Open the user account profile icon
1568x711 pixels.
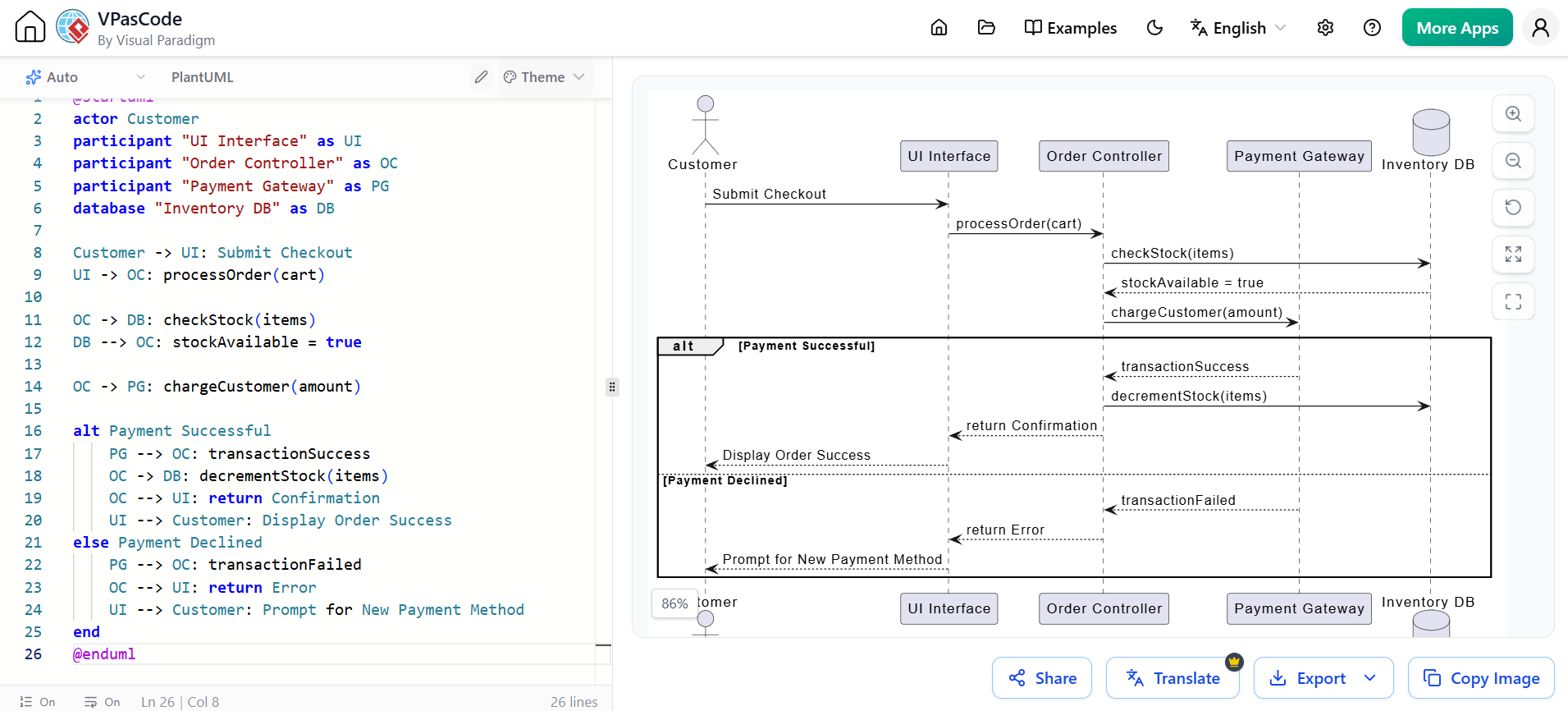[x=1540, y=27]
